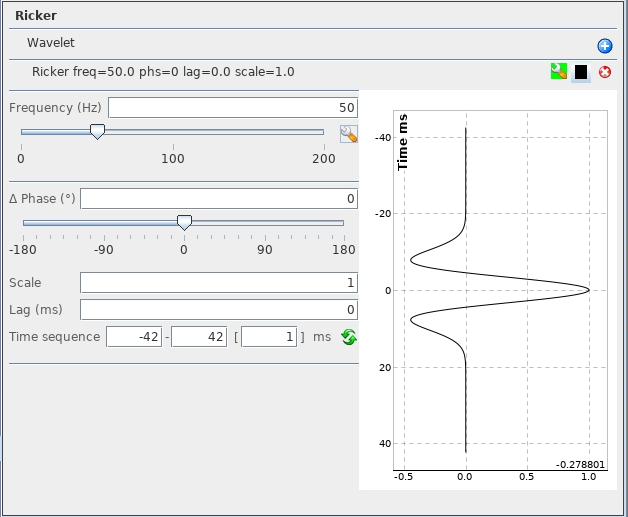Click the Wavelet section header
This screenshot has width=628, height=517.
pos(50,42)
